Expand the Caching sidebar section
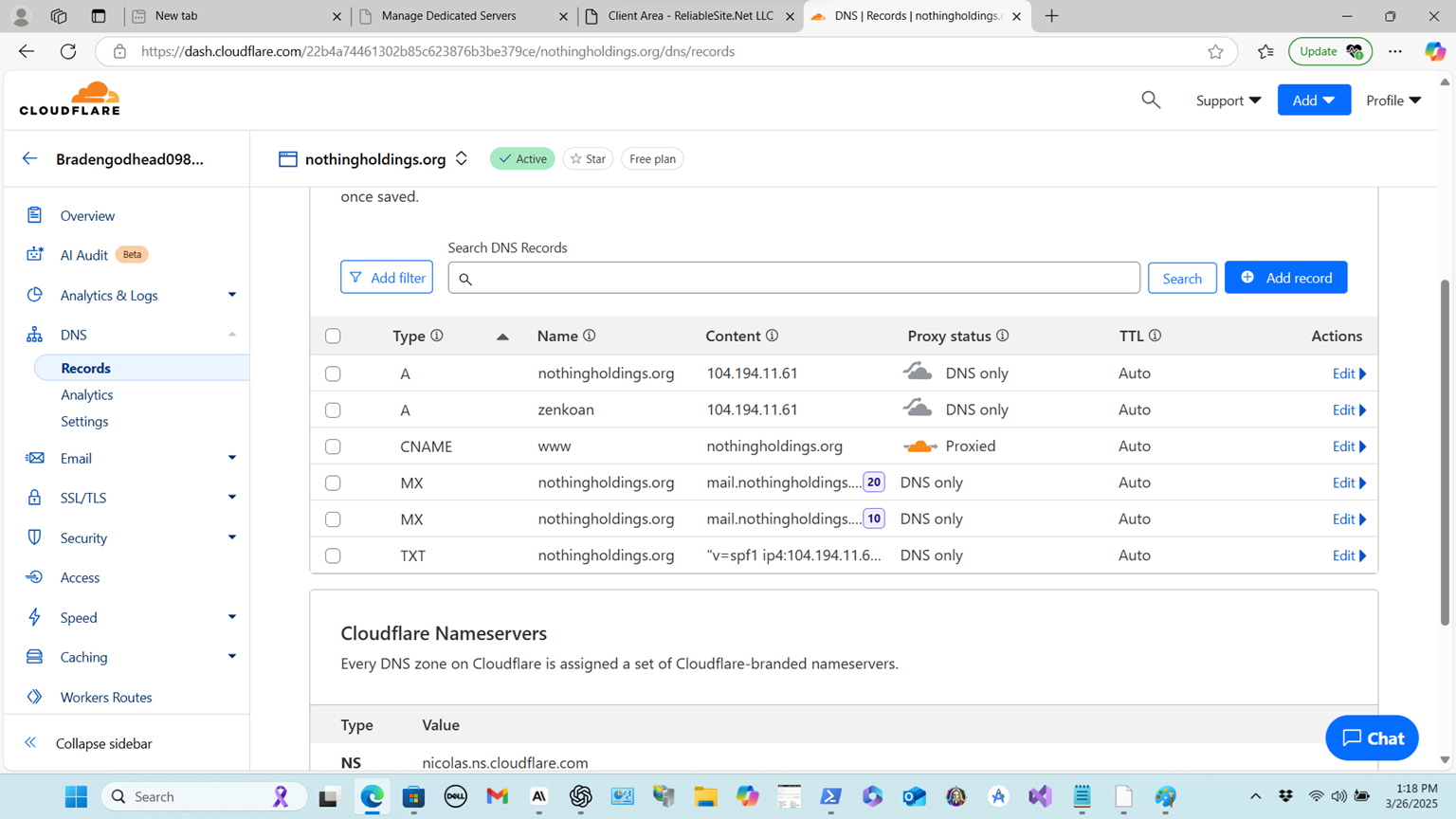 [x=231, y=657]
